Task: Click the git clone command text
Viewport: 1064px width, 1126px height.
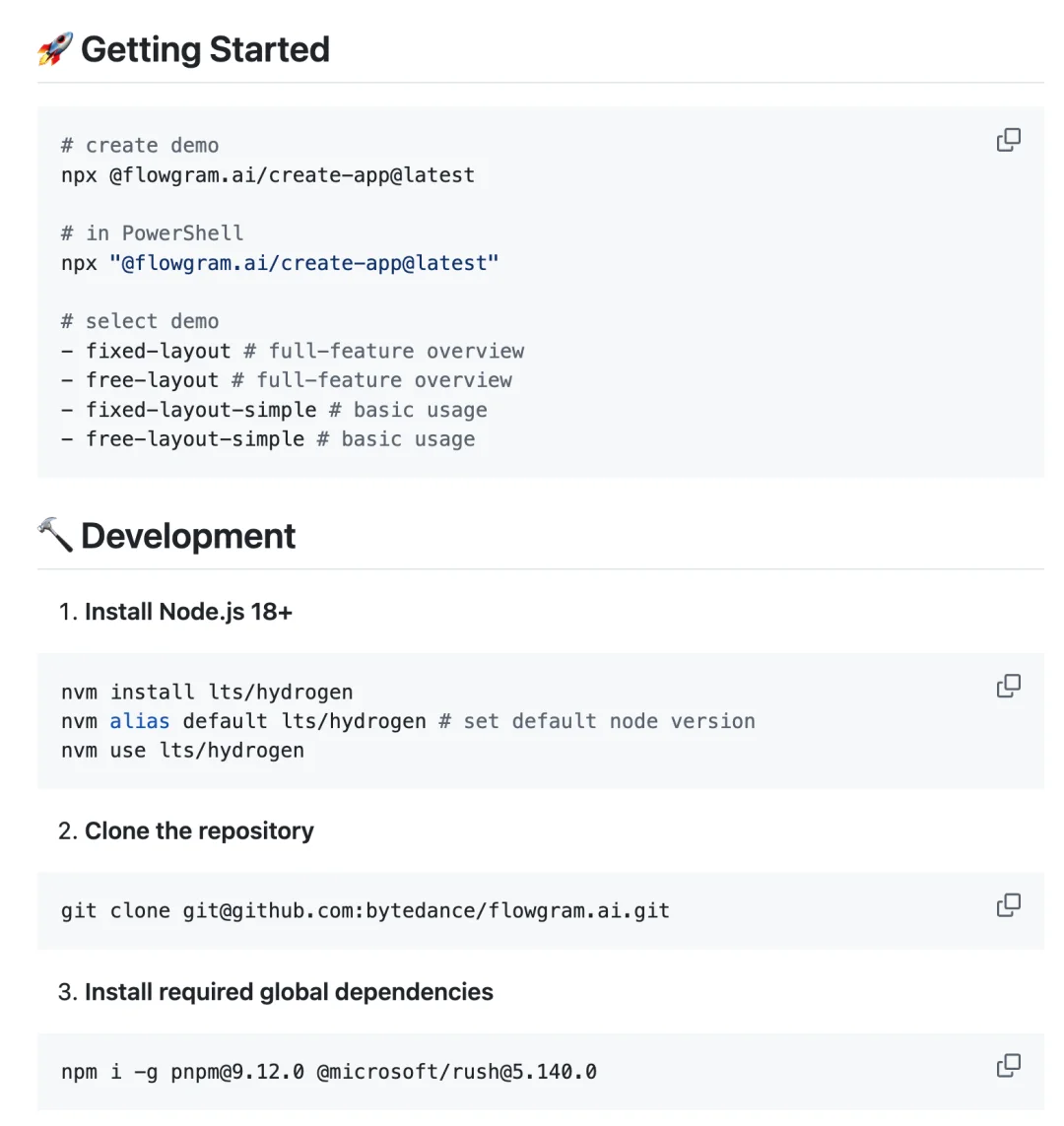Action: pos(365,910)
